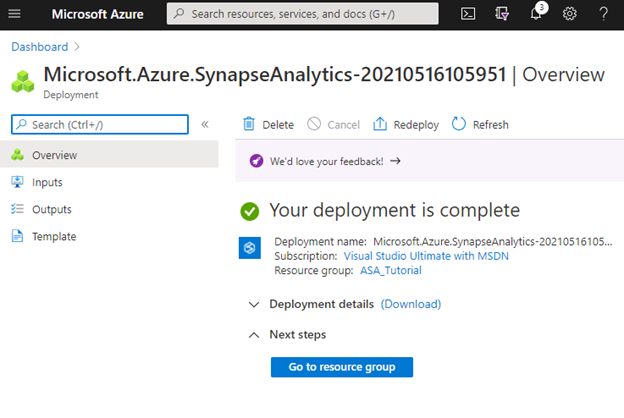624x418 pixels.
Task: Click the Deployment name value text
Action: click(x=493, y=242)
